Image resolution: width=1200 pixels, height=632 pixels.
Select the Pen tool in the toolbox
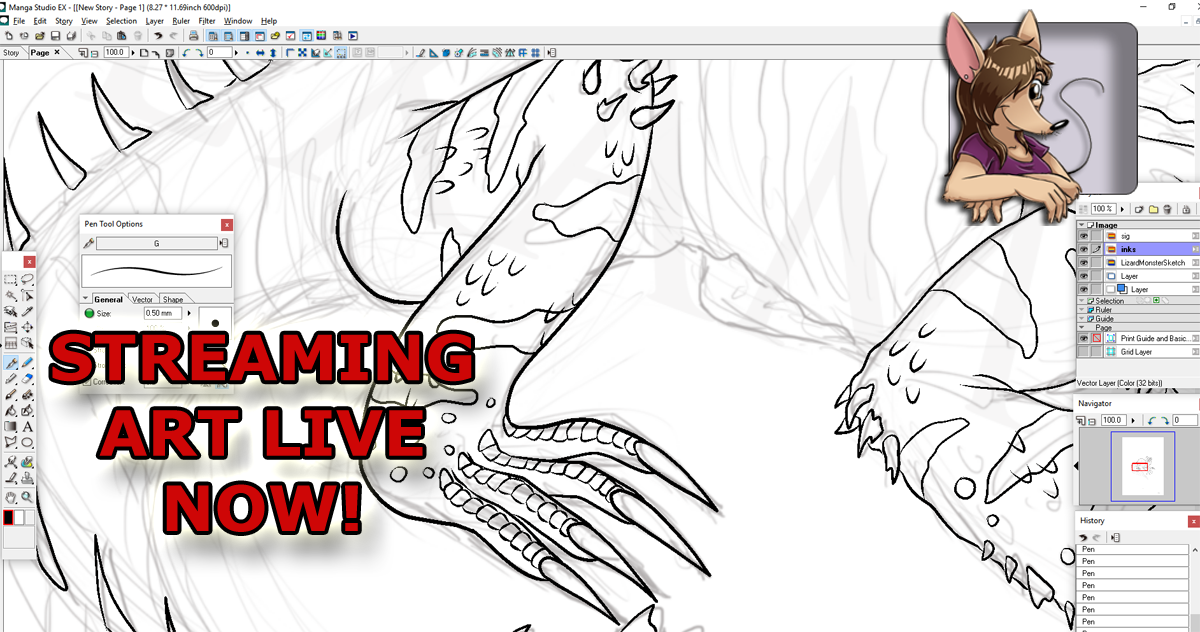(x=10, y=363)
